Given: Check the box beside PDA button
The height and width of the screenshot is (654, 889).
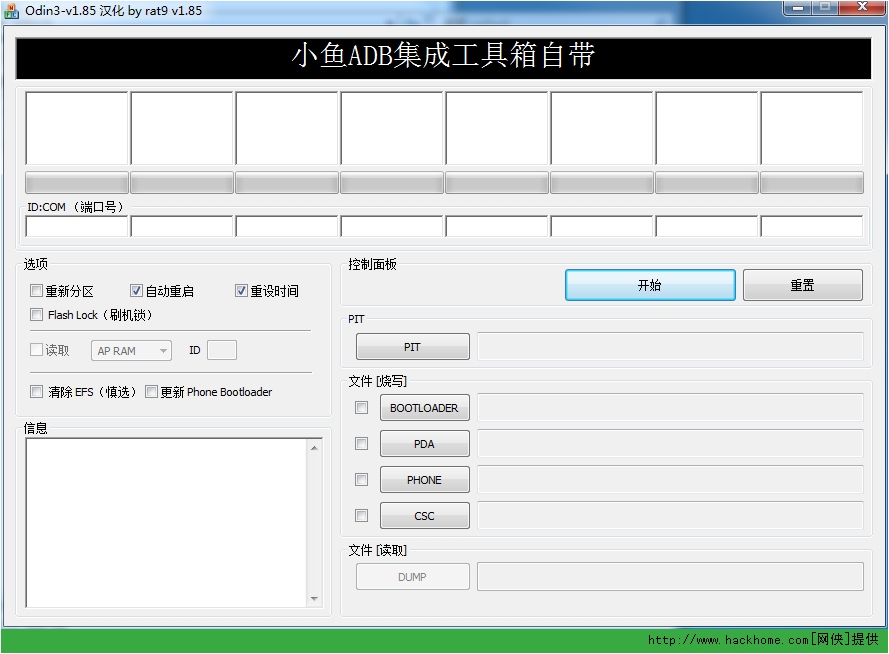Looking at the screenshot, I should point(361,443).
